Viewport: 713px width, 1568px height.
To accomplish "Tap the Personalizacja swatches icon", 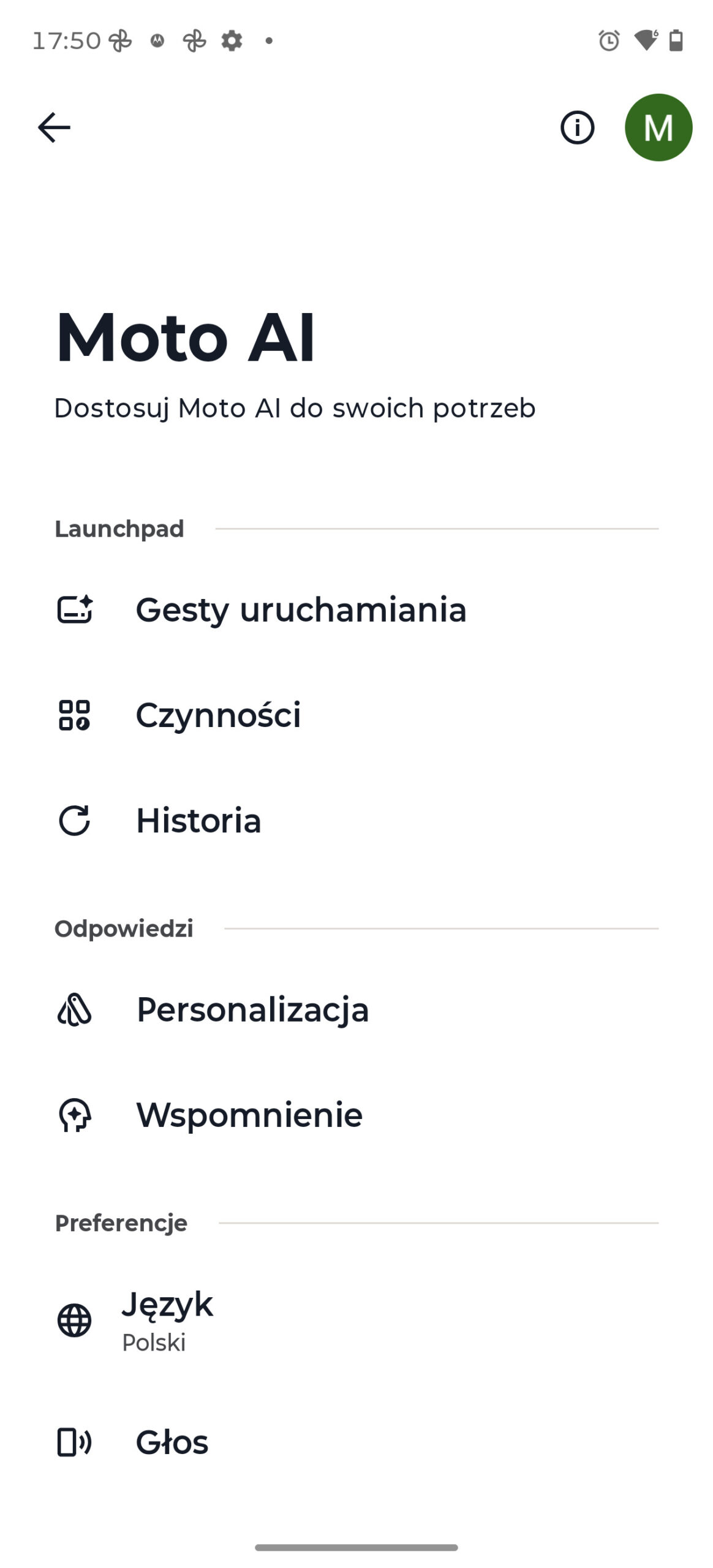I will [x=74, y=1009].
